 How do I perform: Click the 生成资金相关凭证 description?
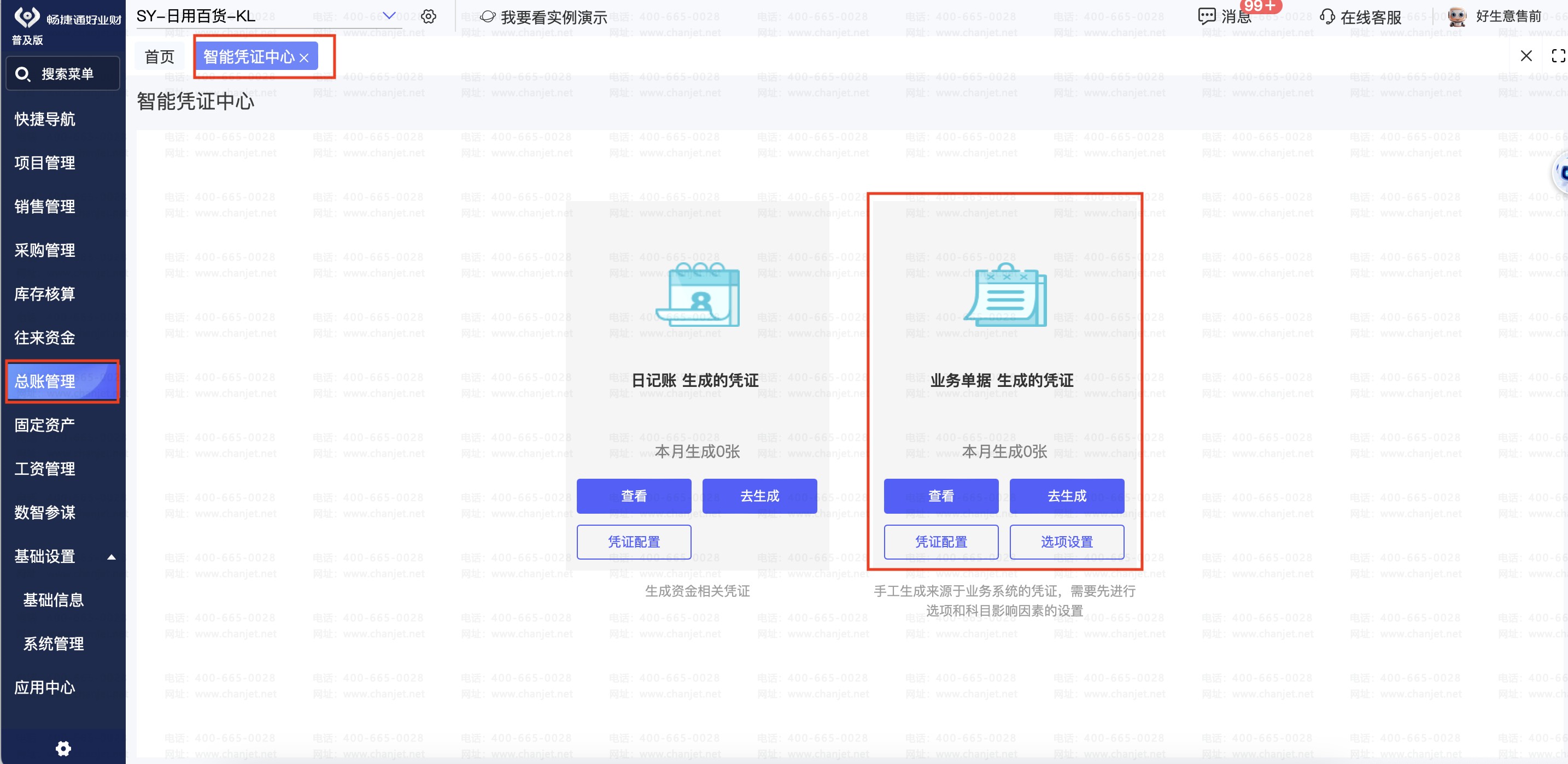[x=698, y=591]
